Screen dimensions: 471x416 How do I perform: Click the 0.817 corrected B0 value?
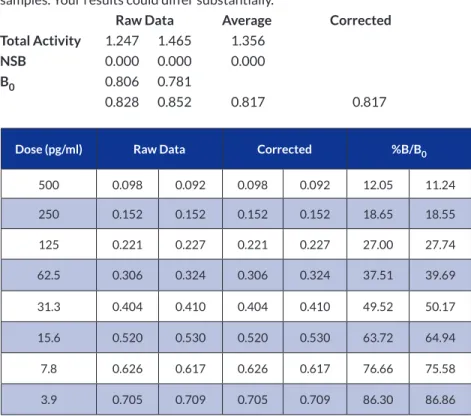pyautogui.click(x=369, y=102)
